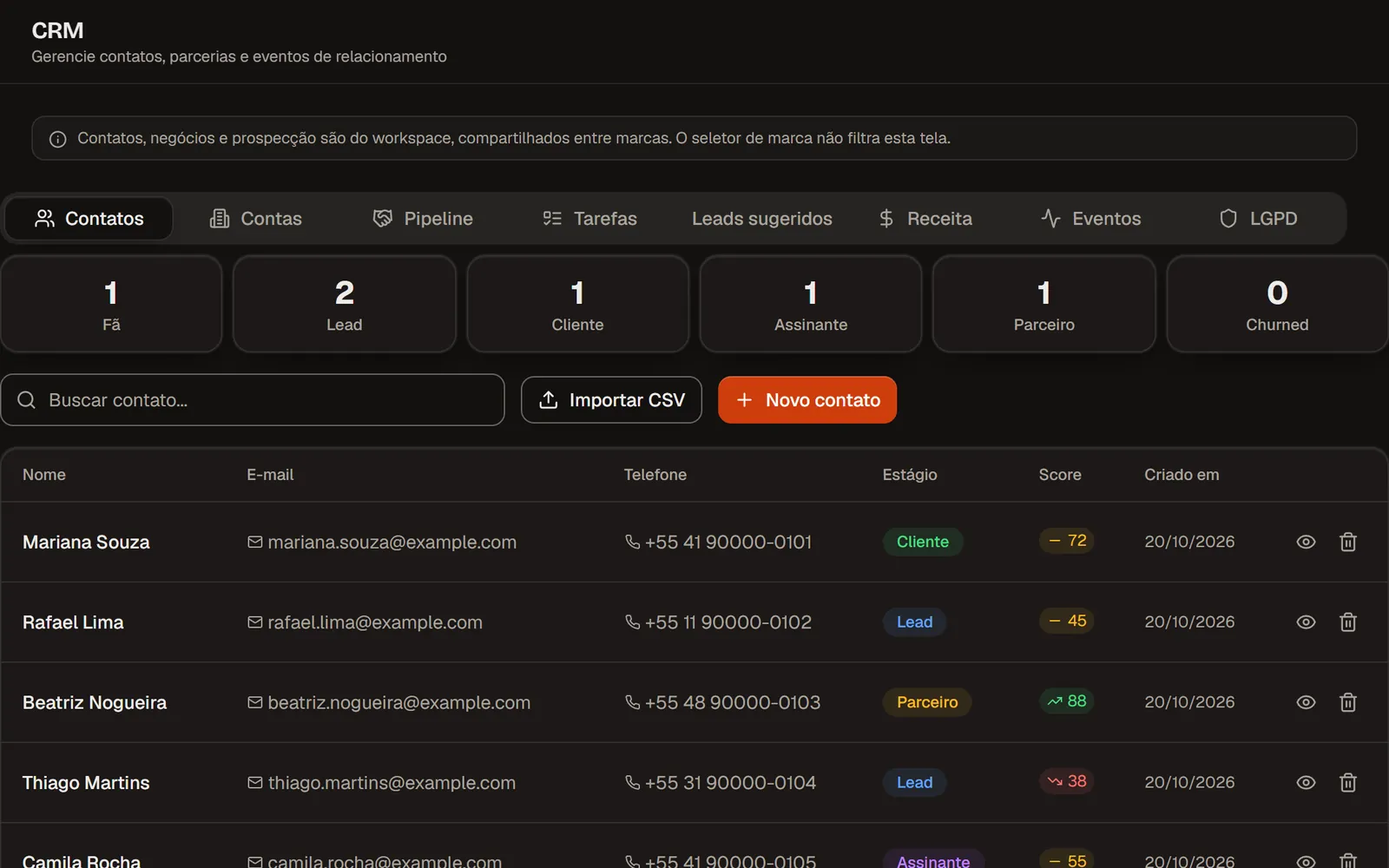Click the Estágio column header
This screenshot has width=1389, height=868.
910,475
